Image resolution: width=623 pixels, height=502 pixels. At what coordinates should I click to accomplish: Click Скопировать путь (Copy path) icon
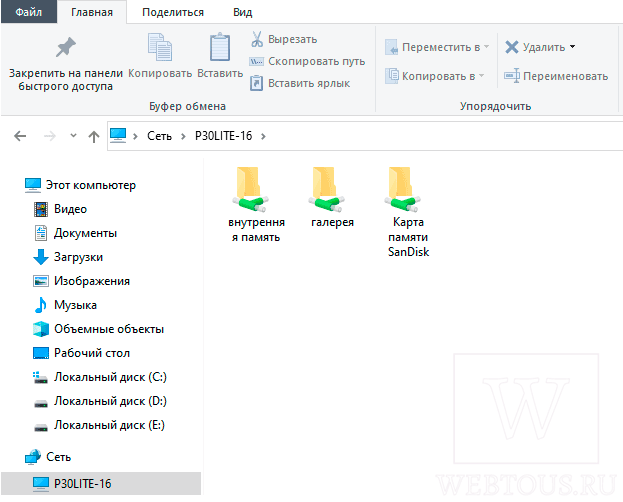pos(256,62)
